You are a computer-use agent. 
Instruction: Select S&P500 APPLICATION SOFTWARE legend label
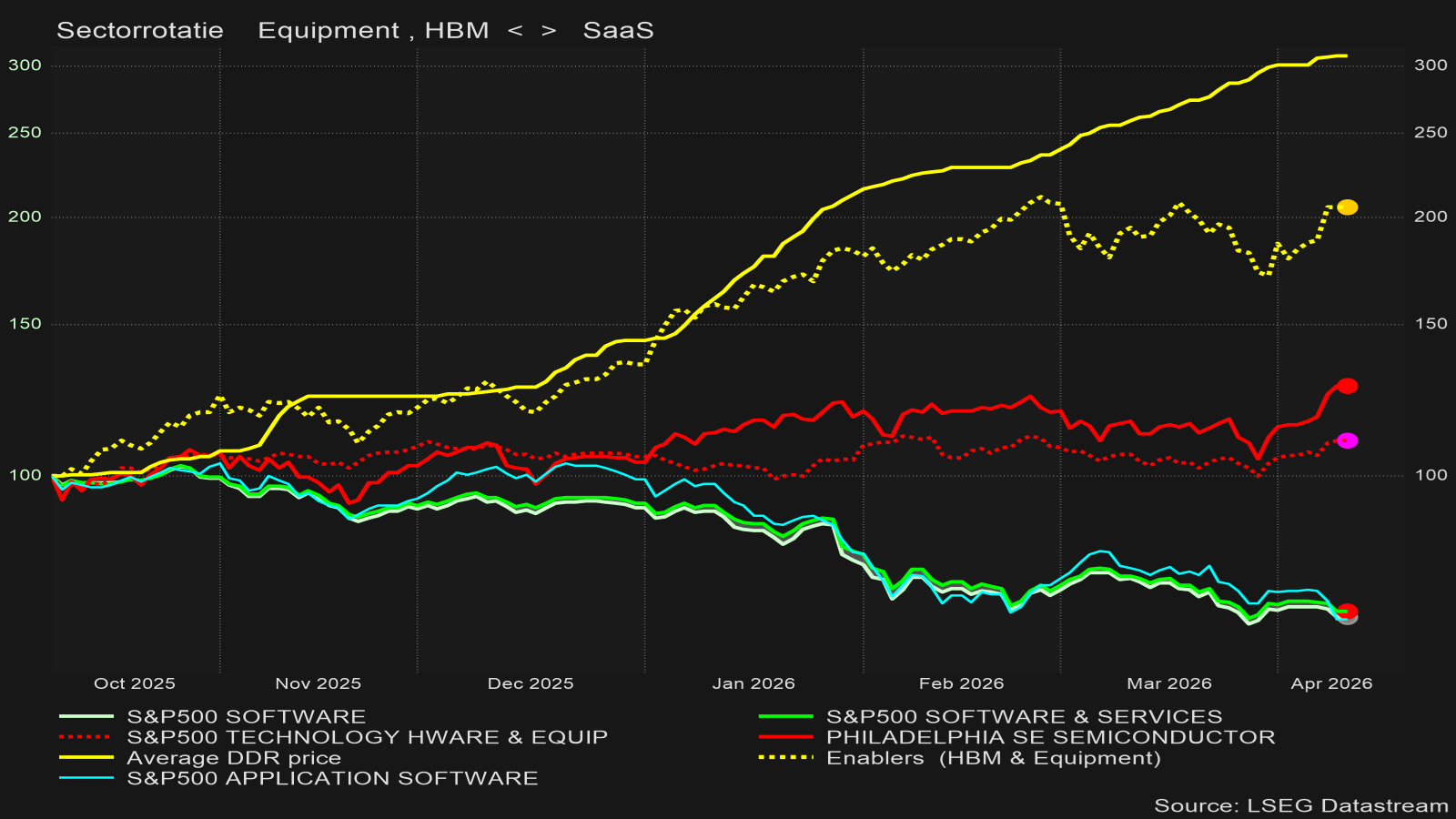coord(332,778)
